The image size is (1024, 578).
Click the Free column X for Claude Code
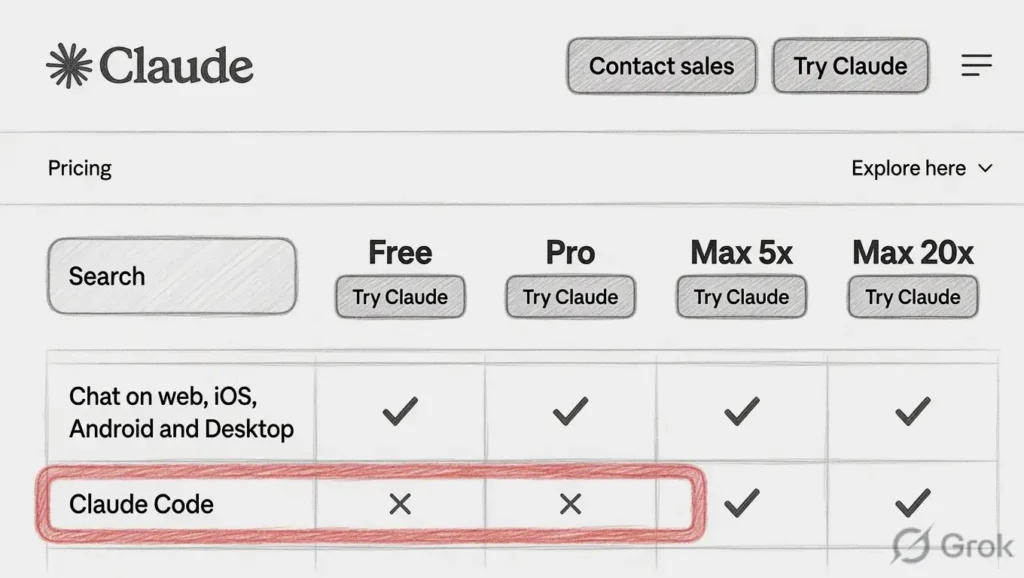click(400, 504)
